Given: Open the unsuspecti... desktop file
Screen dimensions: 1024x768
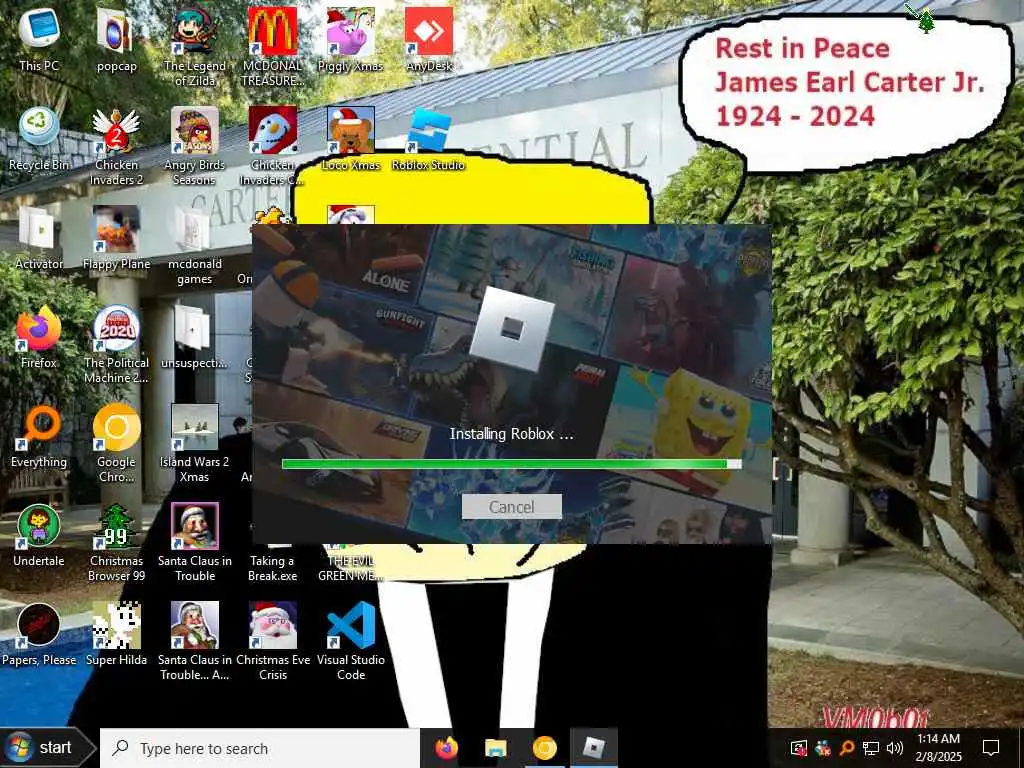Looking at the screenshot, I should coord(195,337).
